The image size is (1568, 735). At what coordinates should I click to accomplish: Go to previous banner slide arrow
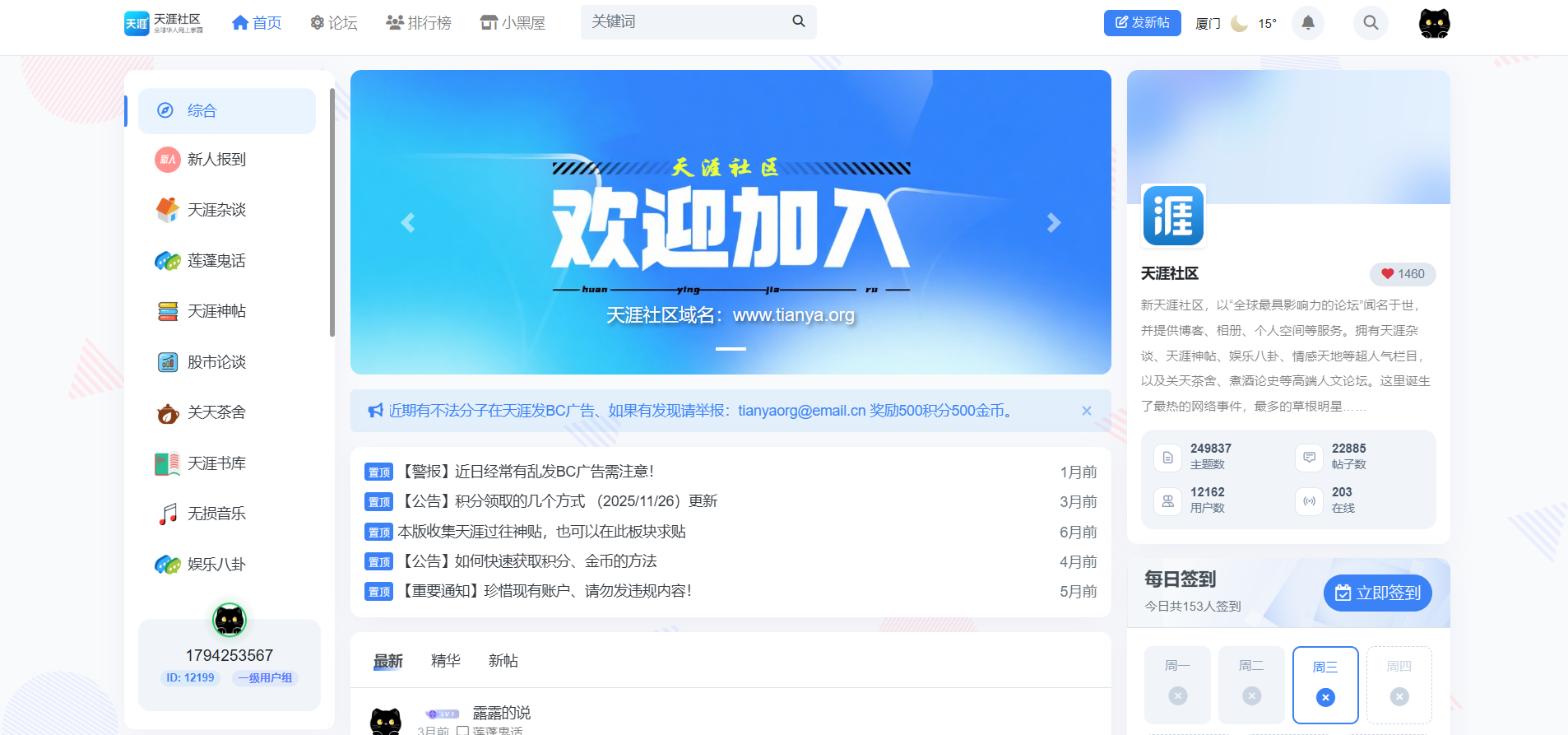click(x=408, y=222)
